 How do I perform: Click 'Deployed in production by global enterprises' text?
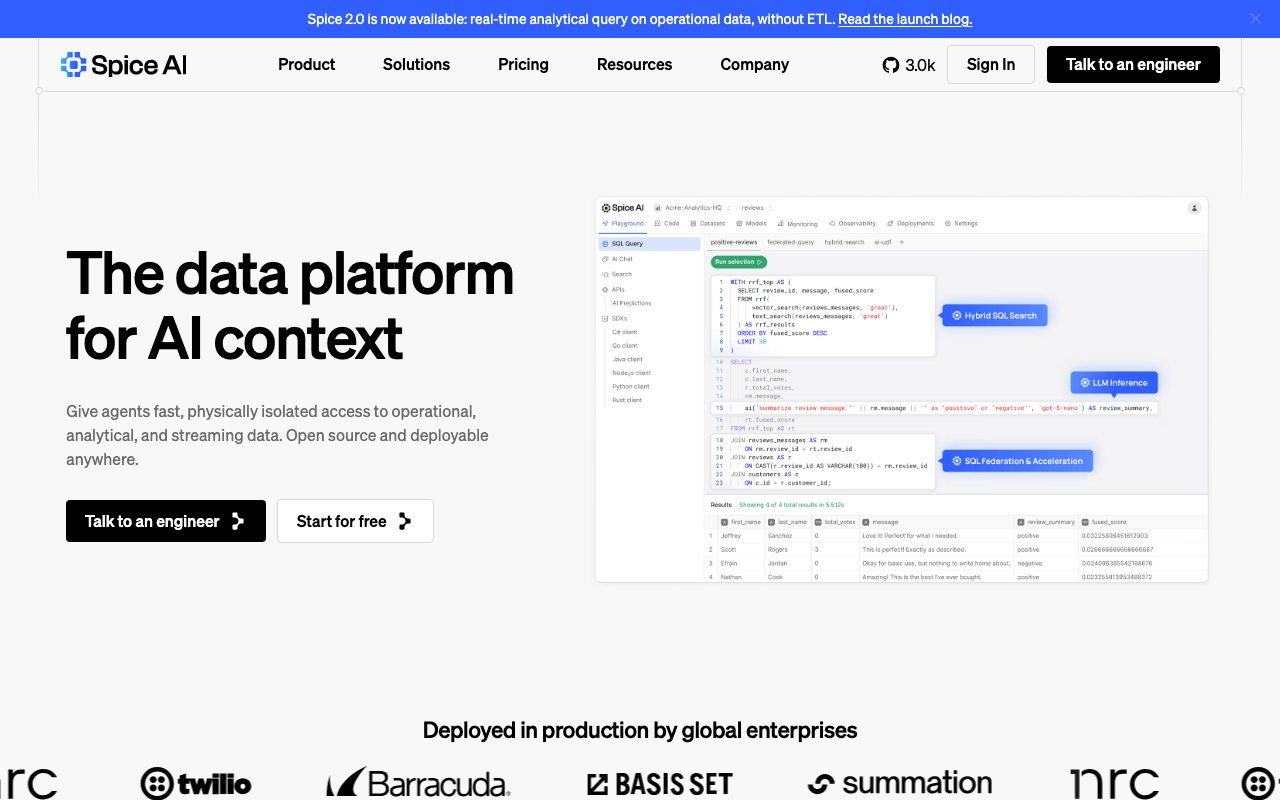tap(640, 730)
